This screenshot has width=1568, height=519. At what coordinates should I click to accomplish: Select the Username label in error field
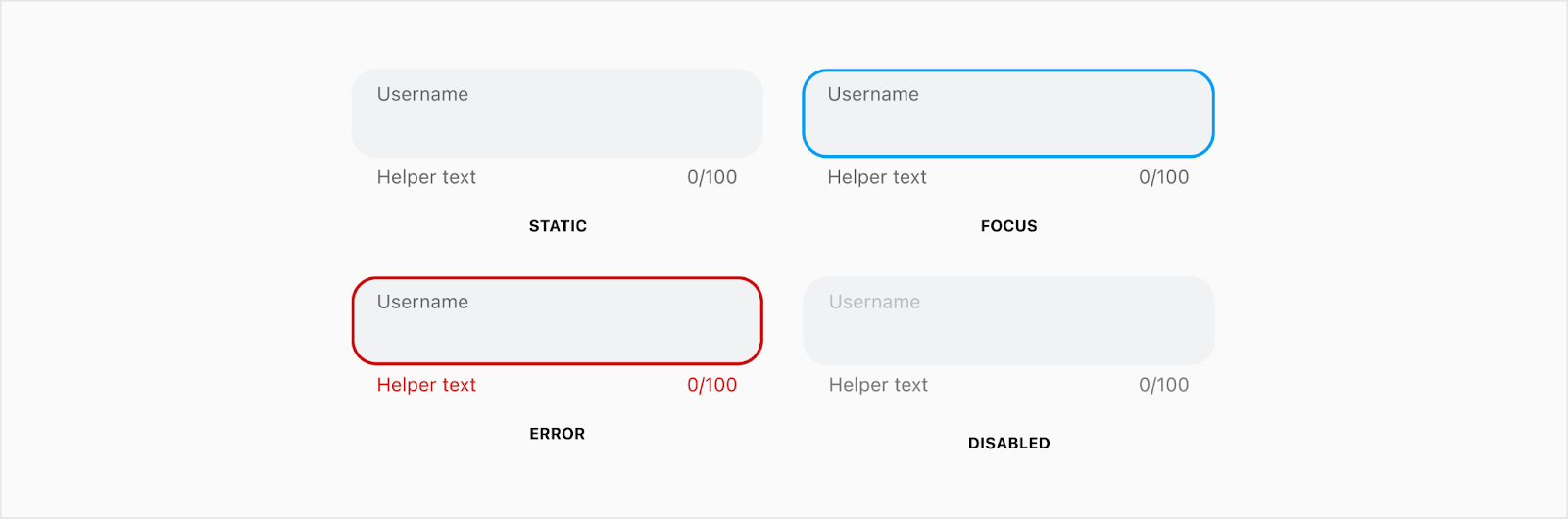point(422,302)
